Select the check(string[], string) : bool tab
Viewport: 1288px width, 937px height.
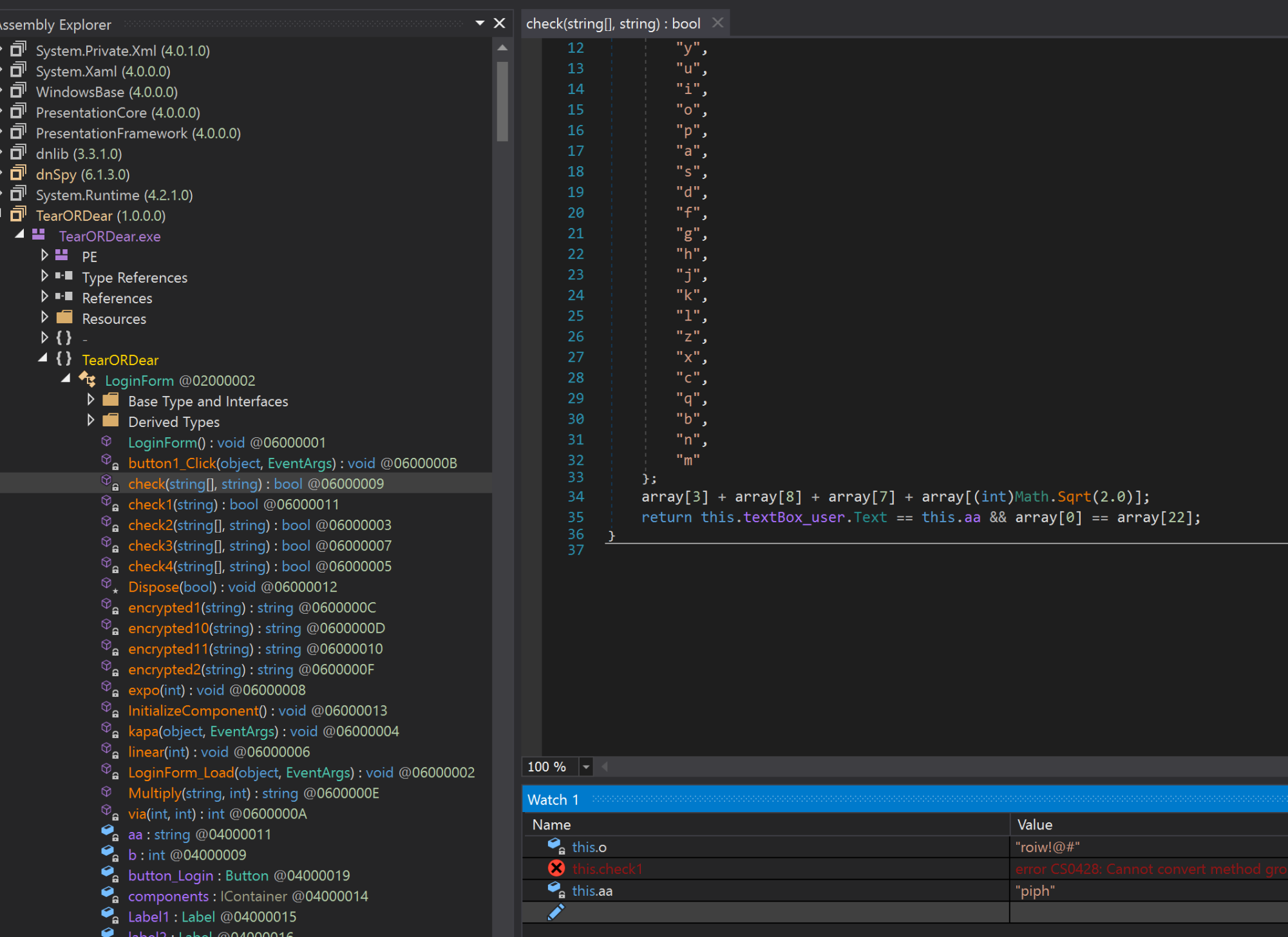(612, 24)
